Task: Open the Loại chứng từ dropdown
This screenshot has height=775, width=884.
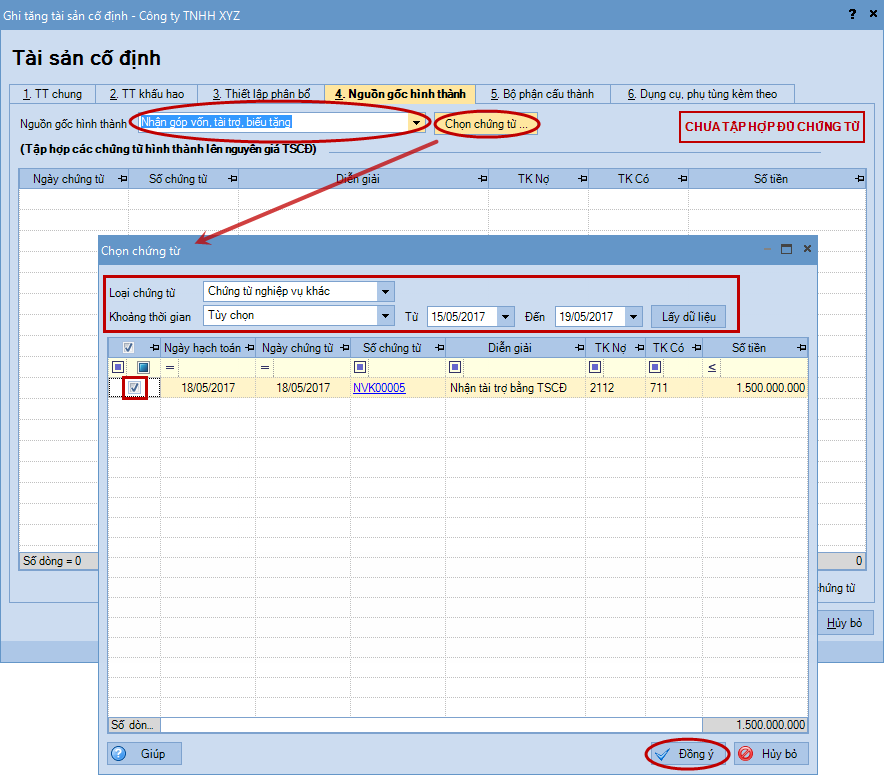Action: pos(385,292)
